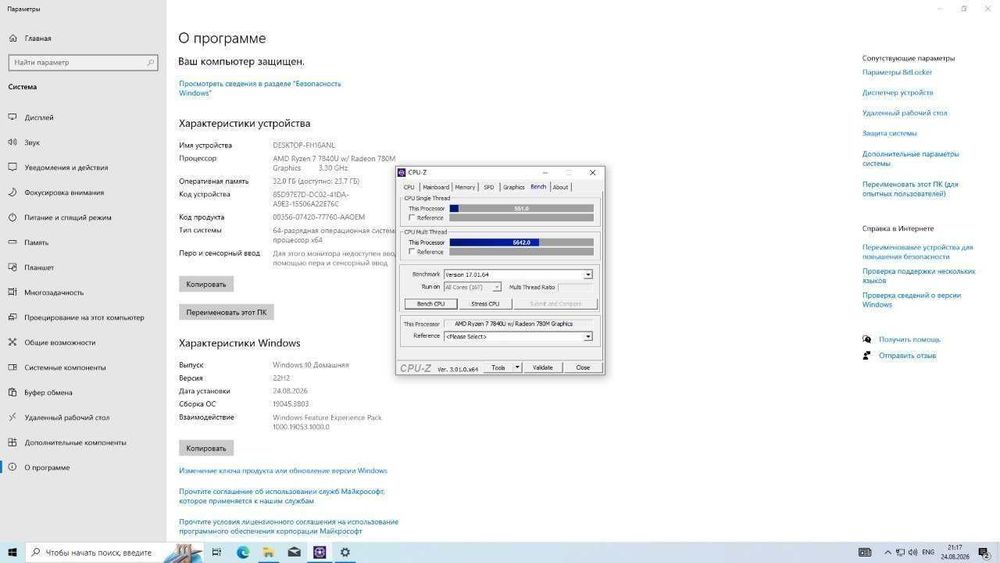1000x563 pixels.
Task: Open the Tools dropdown arrow in CPU-Z
Action: pyautogui.click(x=517, y=367)
